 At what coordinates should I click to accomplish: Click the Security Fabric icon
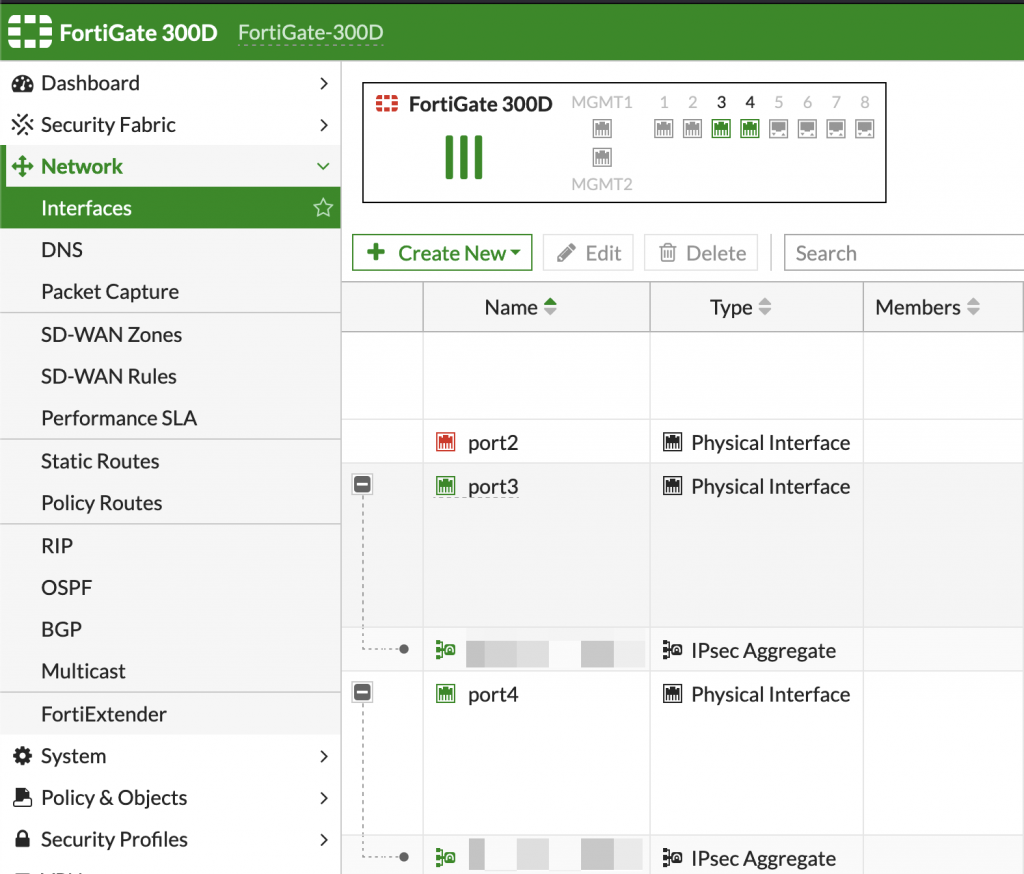pos(22,125)
